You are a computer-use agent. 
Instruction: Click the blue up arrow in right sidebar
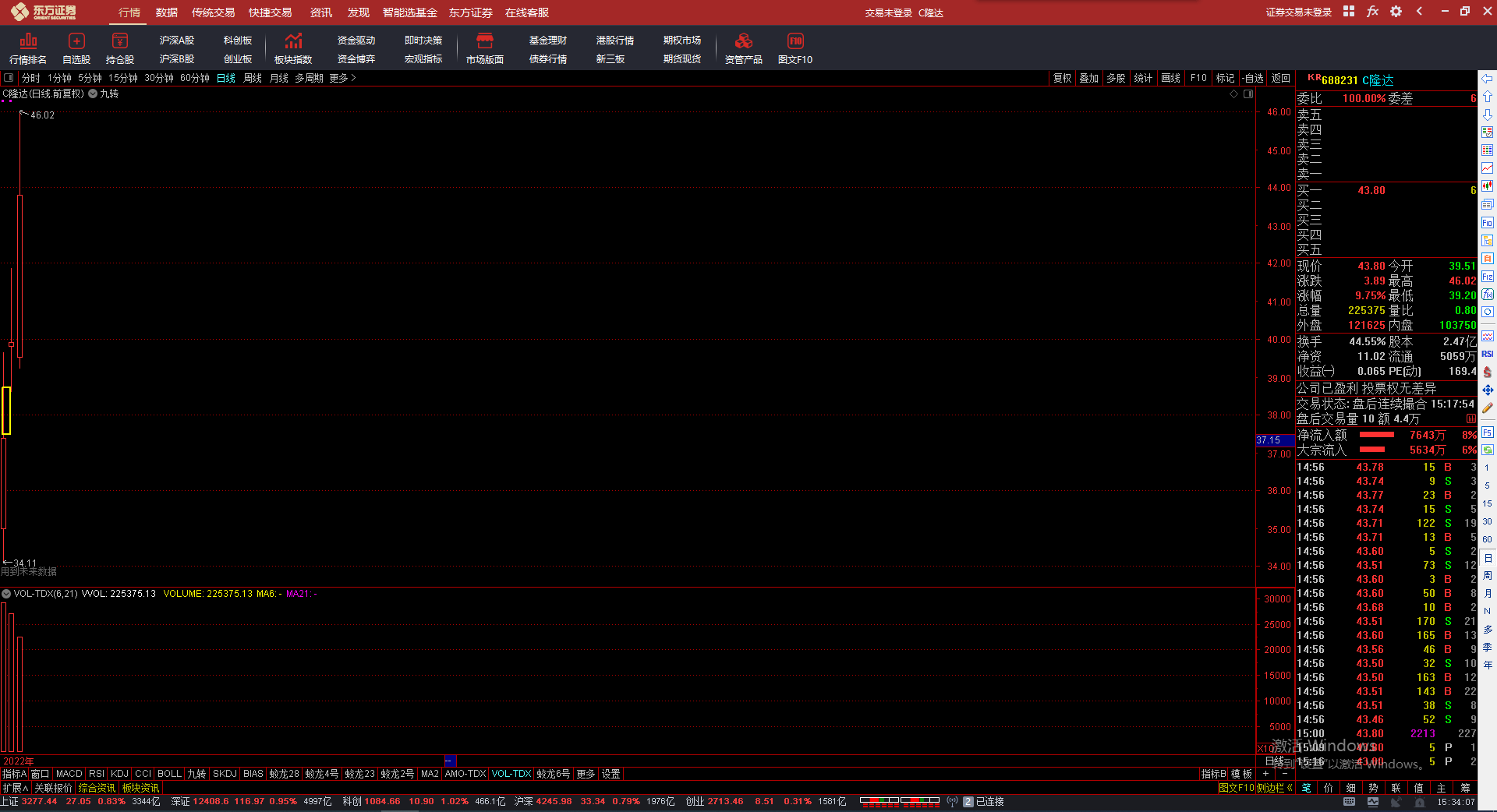click(x=1488, y=97)
